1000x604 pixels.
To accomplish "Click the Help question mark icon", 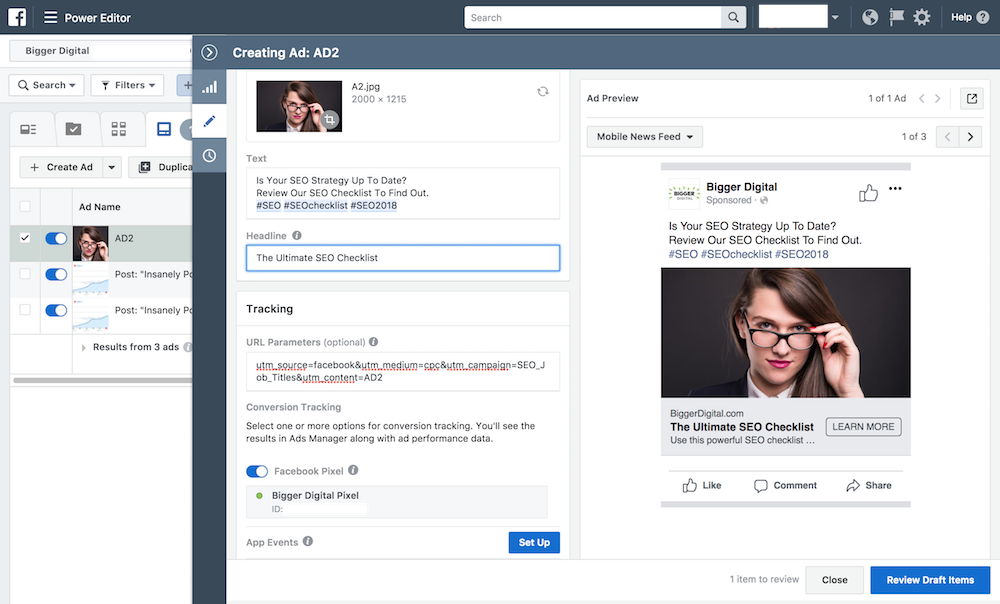I will click(983, 17).
